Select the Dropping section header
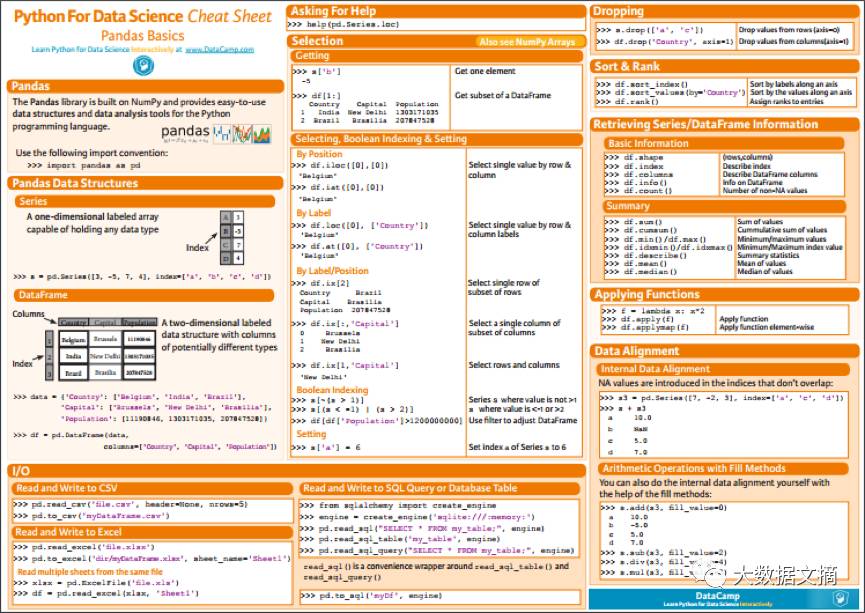Viewport: 865px width, 613px height. coord(622,11)
